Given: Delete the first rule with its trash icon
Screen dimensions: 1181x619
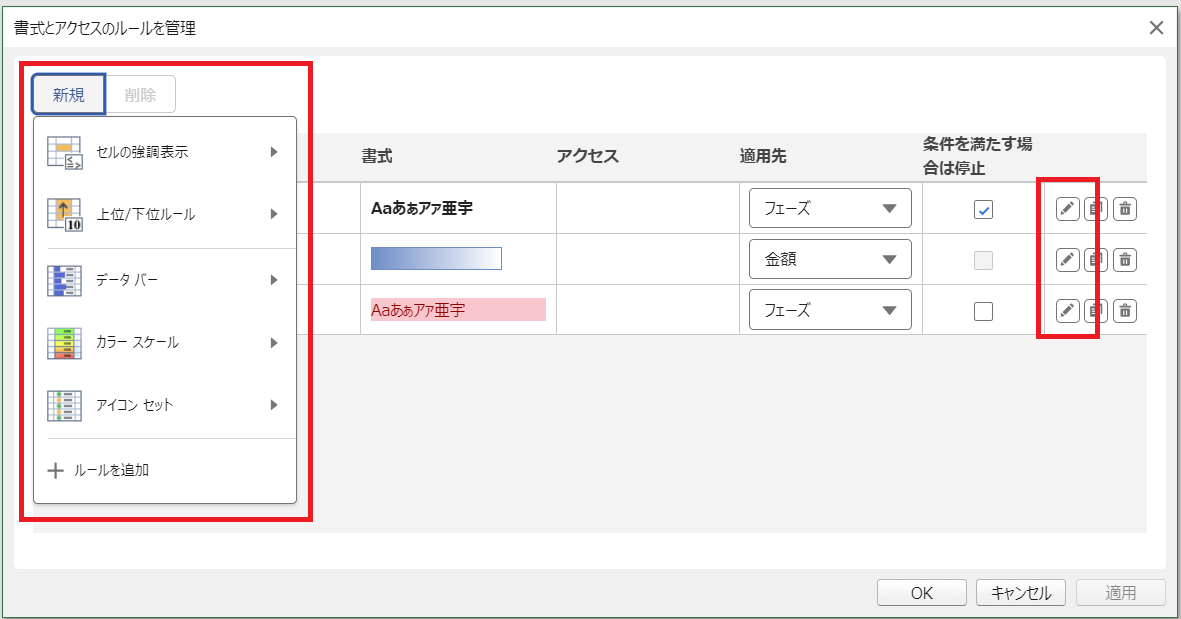Looking at the screenshot, I should point(1125,209).
